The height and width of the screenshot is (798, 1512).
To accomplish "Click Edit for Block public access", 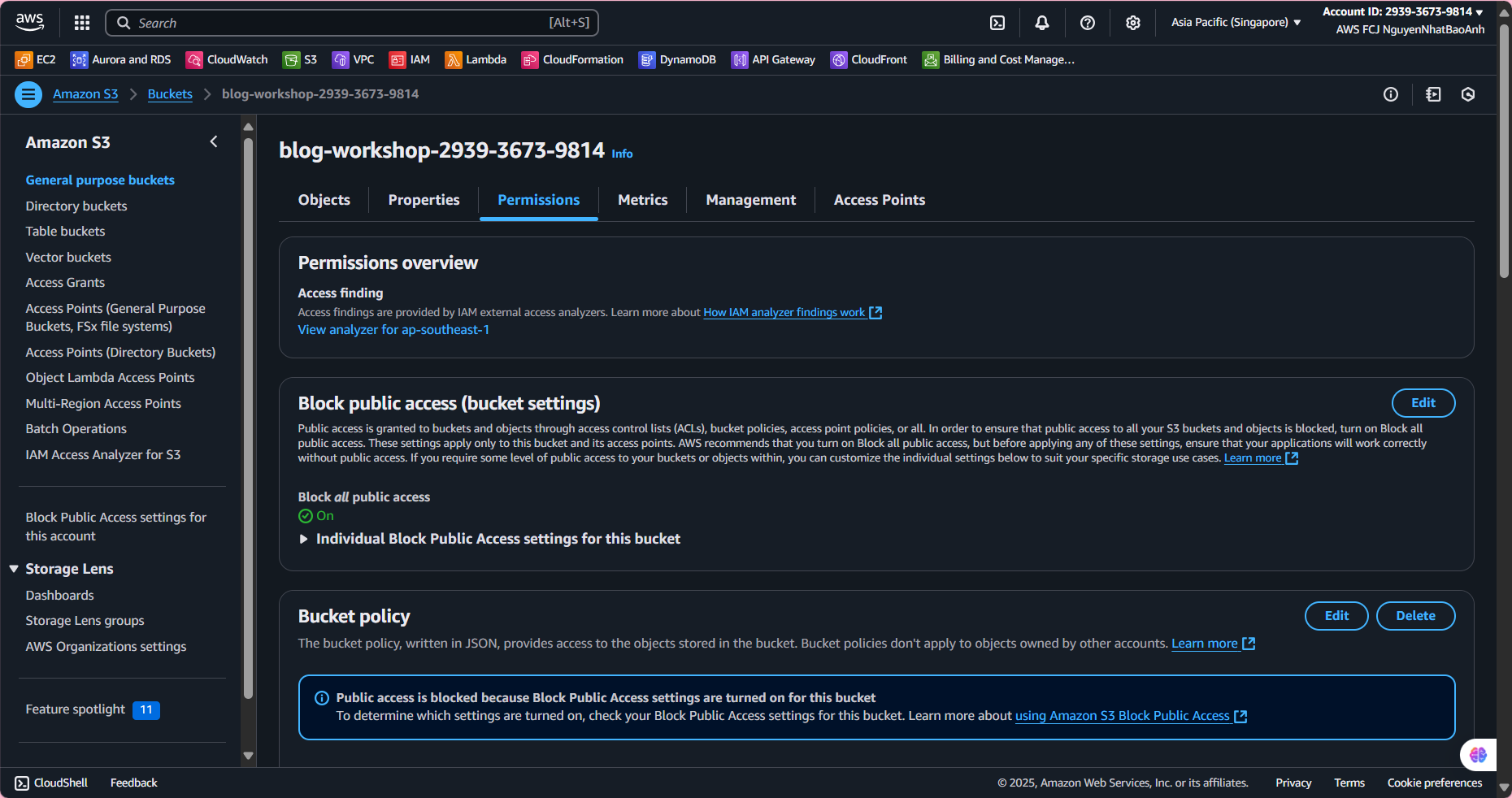I will pyautogui.click(x=1423, y=403).
